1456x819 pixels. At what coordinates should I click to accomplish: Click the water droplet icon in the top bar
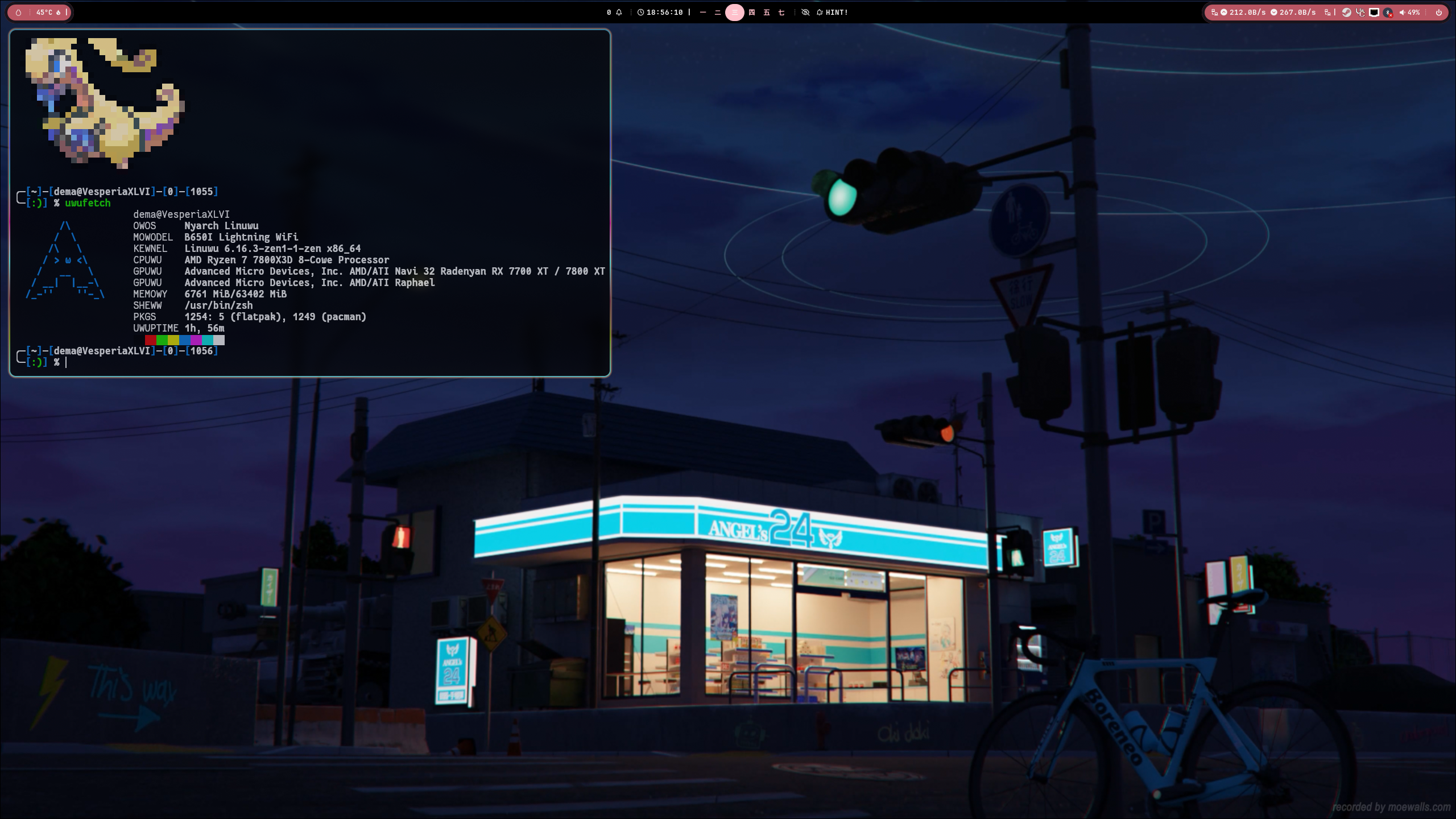pyautogui.click(x=18, y=13)
